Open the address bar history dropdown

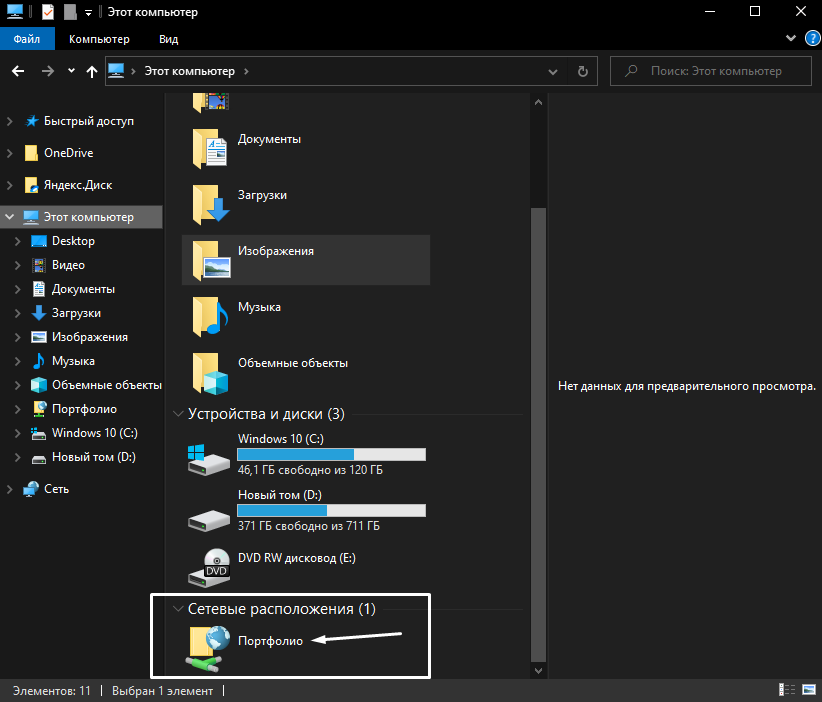553,71
